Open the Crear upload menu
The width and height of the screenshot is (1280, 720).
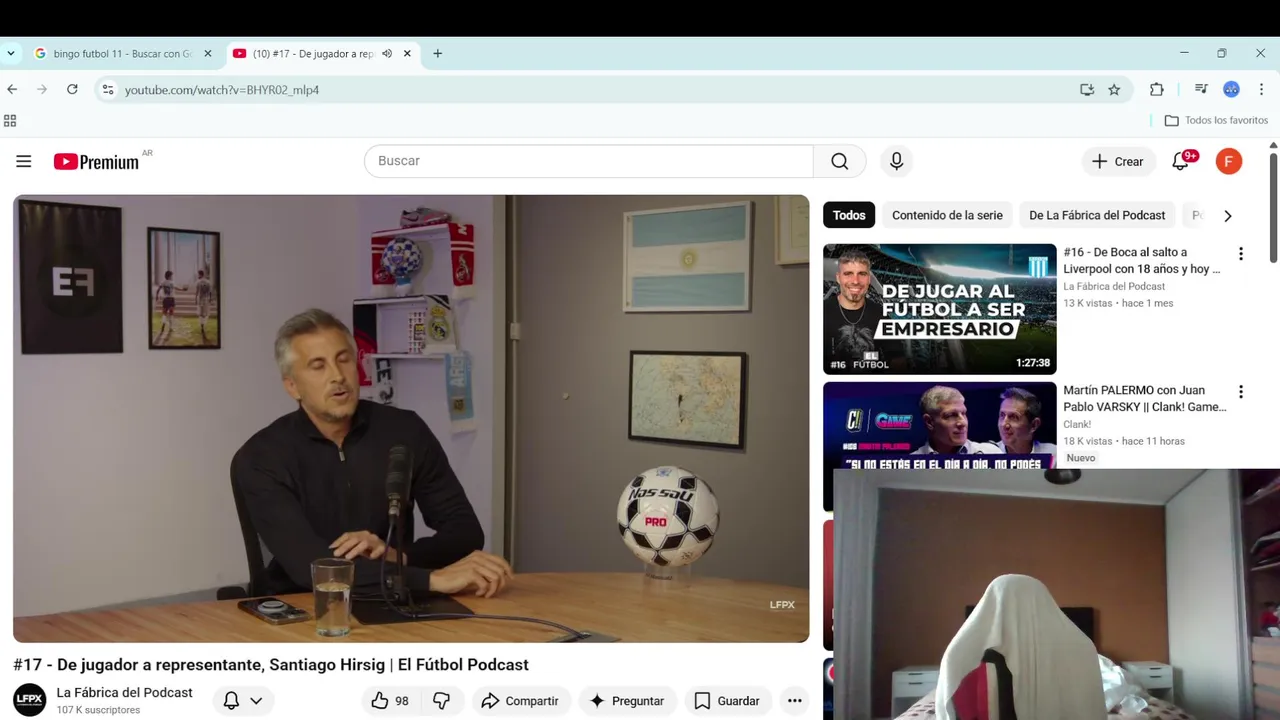click(x=1117, y=161)
